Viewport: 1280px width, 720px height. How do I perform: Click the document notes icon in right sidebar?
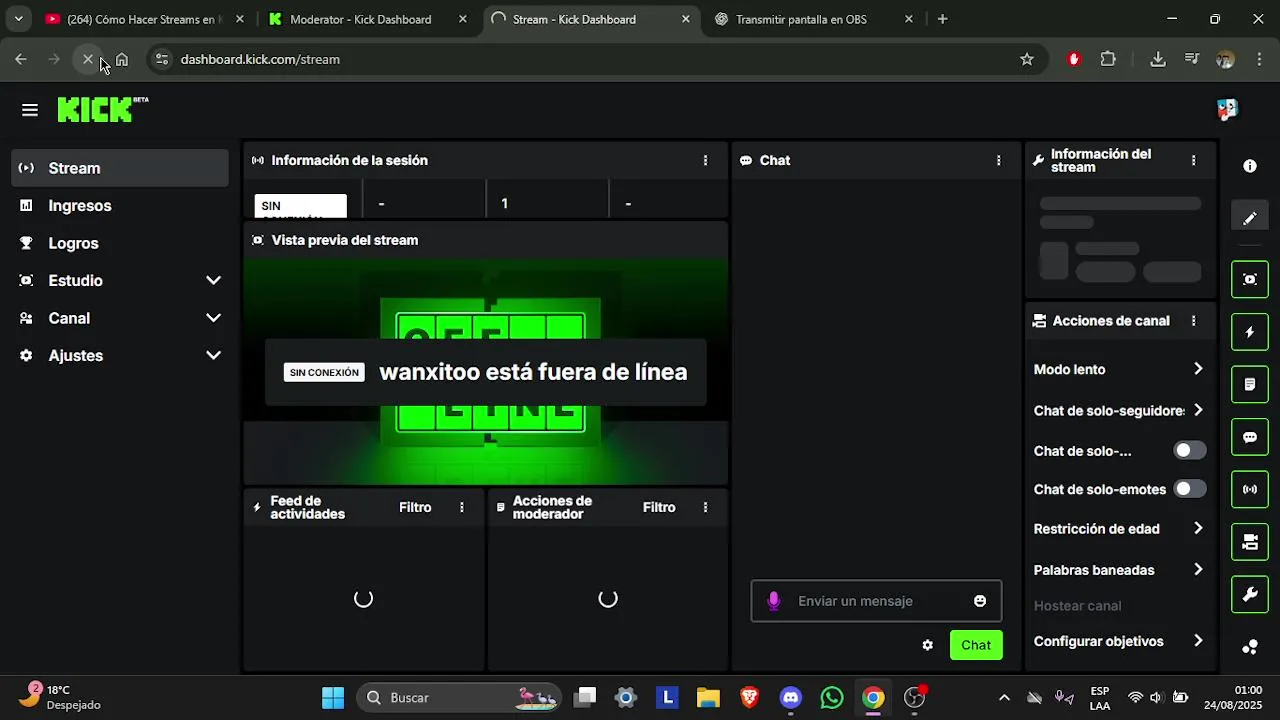(x=1250, y=384)
